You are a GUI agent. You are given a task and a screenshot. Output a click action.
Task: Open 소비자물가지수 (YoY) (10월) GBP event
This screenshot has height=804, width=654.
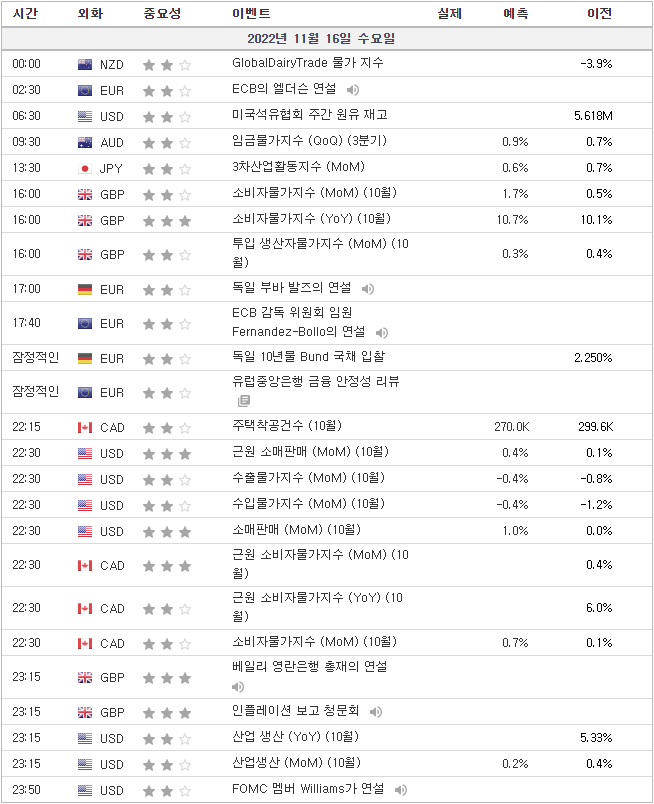[311, 219]
